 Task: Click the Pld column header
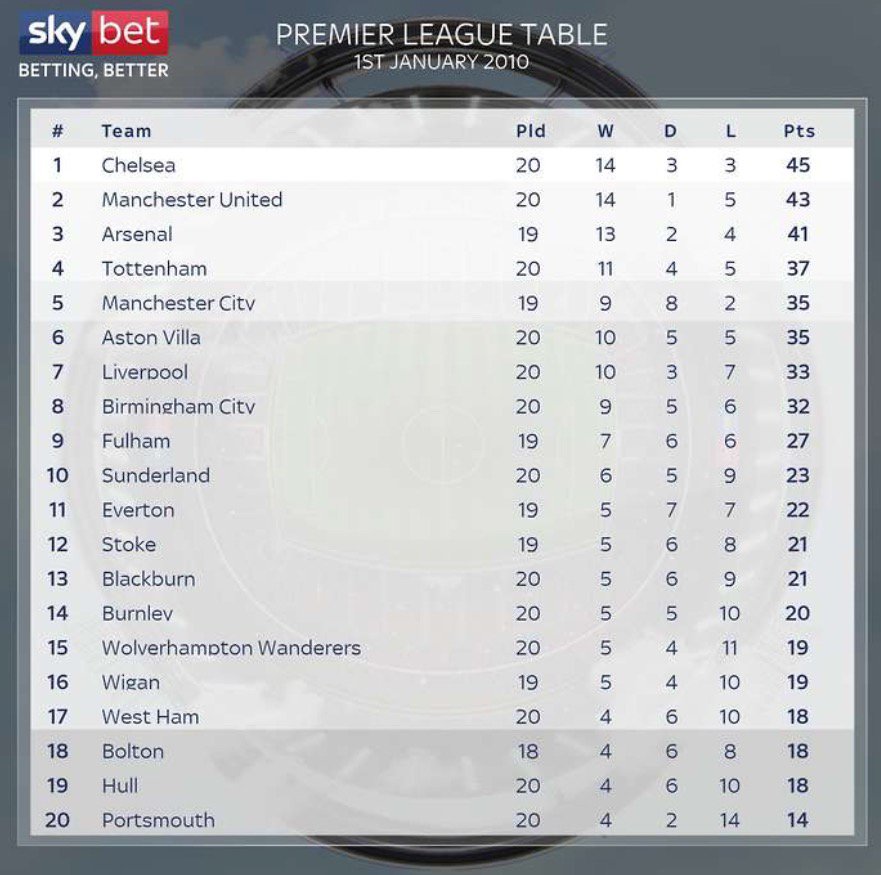point(530,131)
